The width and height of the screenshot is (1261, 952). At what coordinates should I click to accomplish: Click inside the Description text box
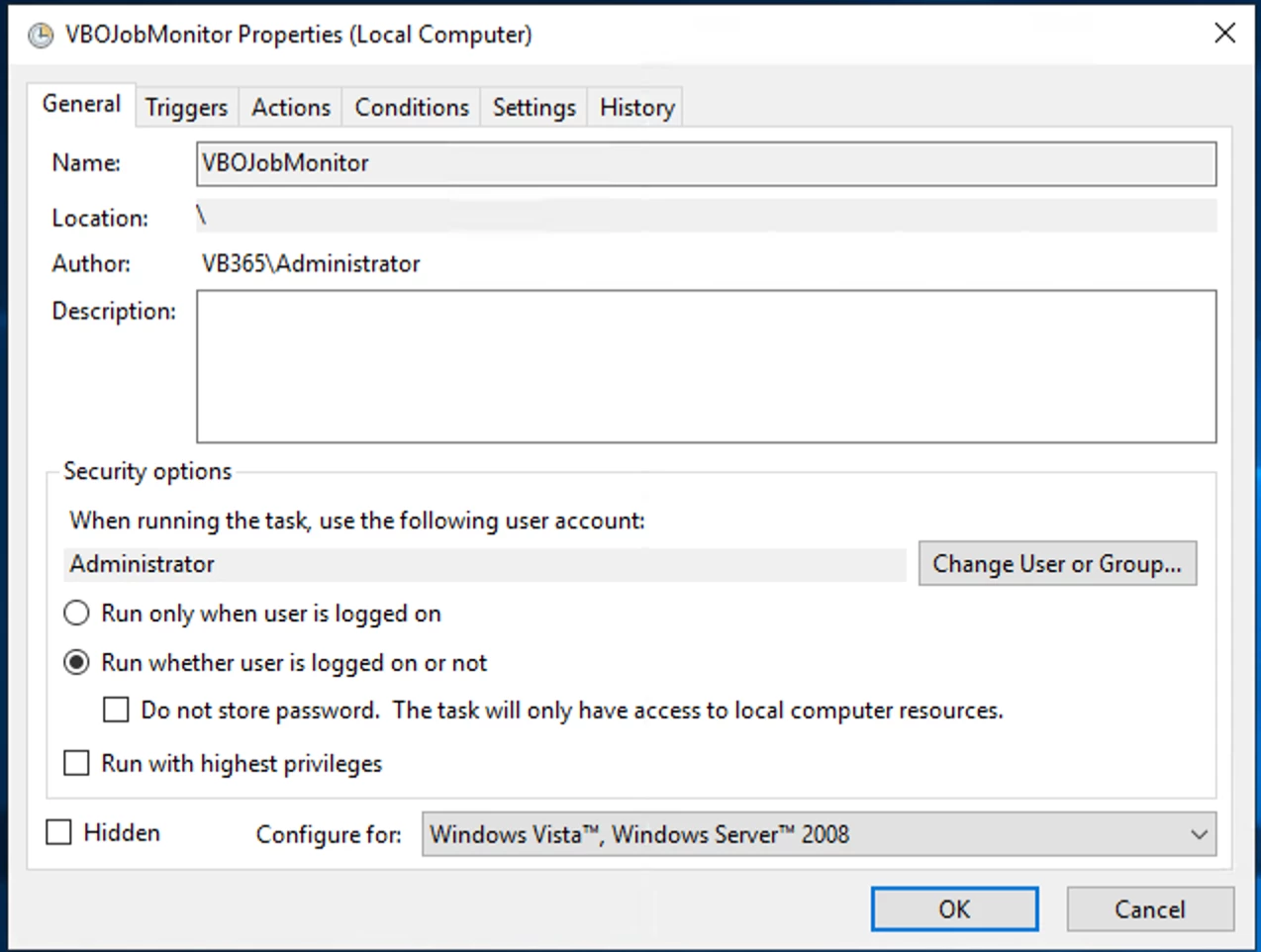point(706,366)
